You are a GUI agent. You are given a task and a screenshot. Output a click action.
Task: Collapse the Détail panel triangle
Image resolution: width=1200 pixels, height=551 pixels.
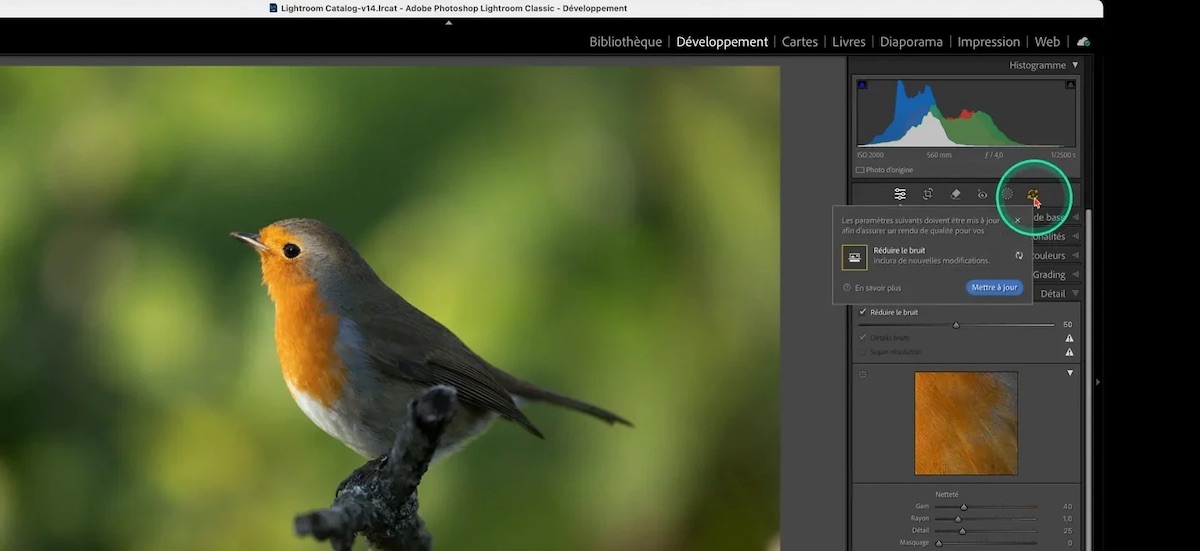[x=1075, y=294]
